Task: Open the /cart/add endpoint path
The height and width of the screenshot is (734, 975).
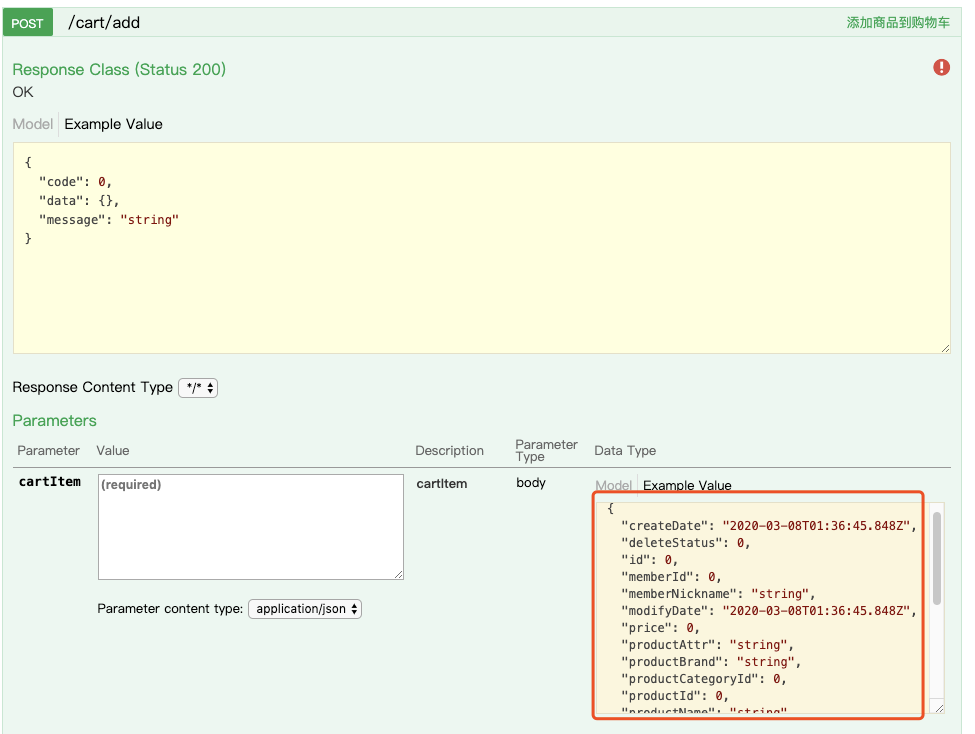Action: pos(104,22)
